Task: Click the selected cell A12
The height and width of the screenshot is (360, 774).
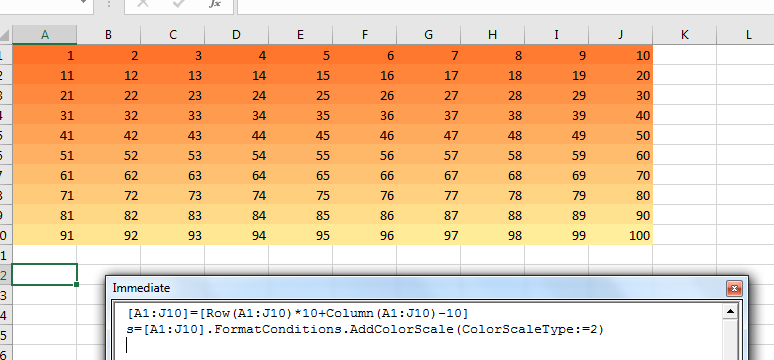Action: (x=44, y=275)
